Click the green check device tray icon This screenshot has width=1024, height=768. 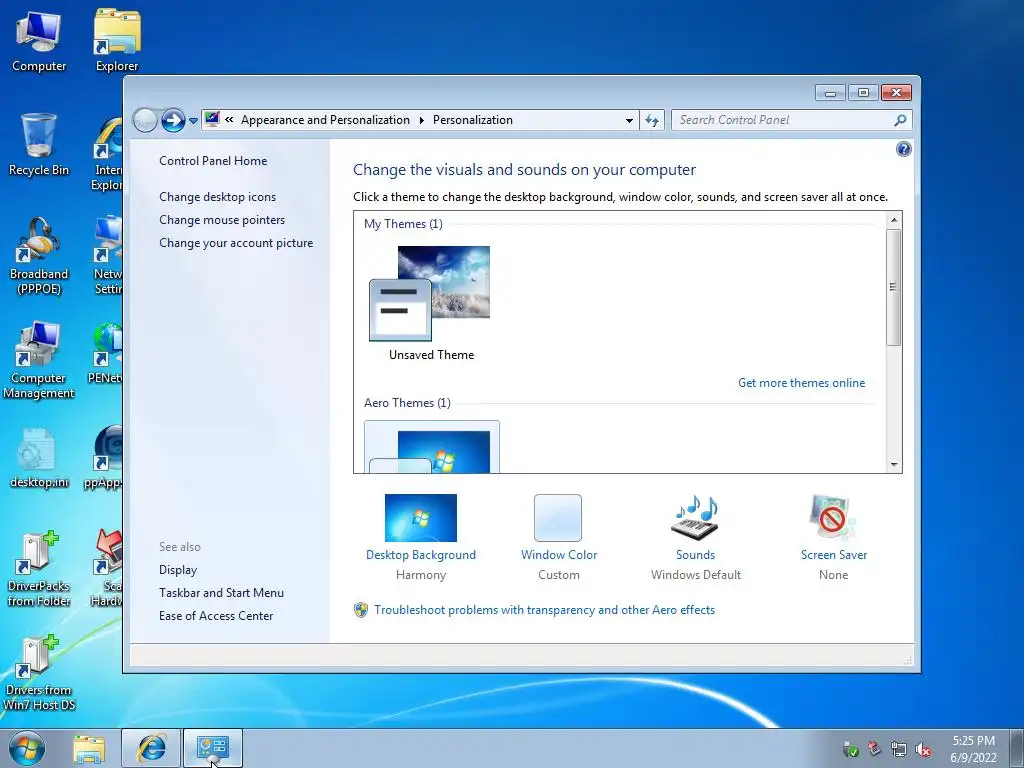(850, 750)
